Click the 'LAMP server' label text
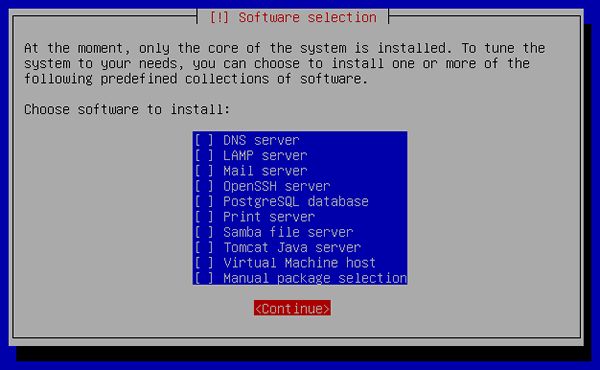The image size is (600, 370). point(265,155)
